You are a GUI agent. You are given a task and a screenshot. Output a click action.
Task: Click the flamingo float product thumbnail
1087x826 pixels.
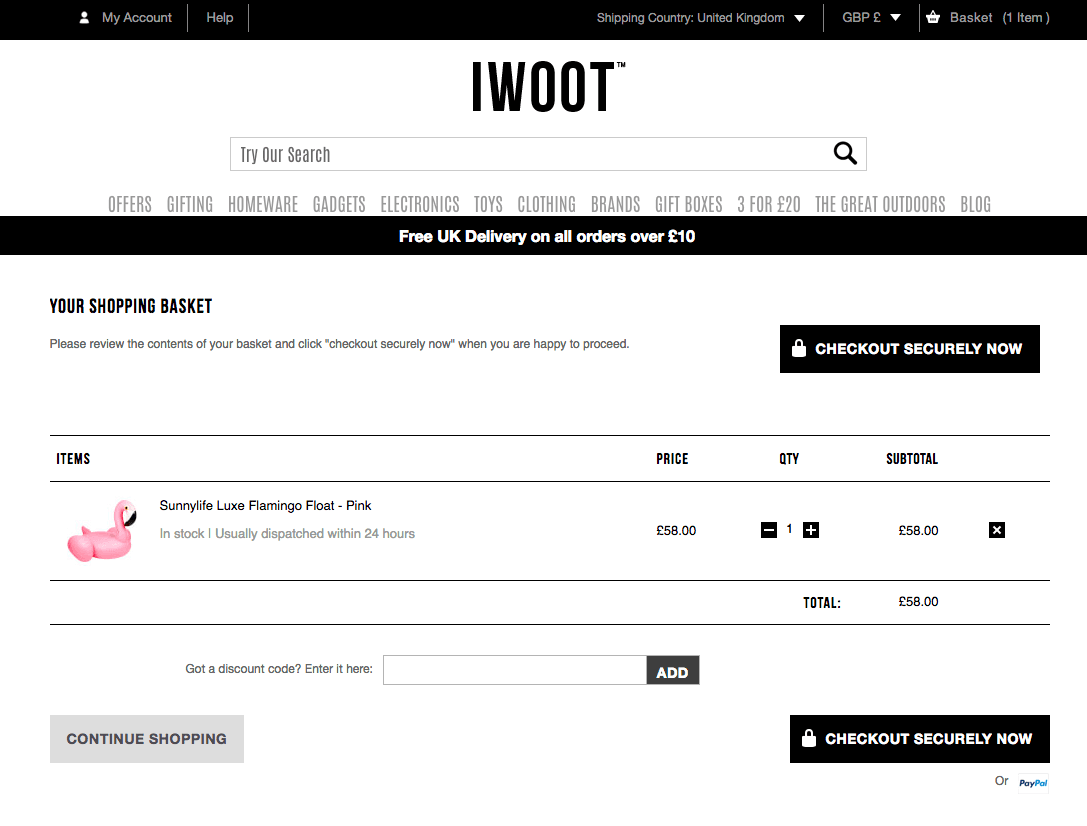pyautogui.click(x=101, y=531)
